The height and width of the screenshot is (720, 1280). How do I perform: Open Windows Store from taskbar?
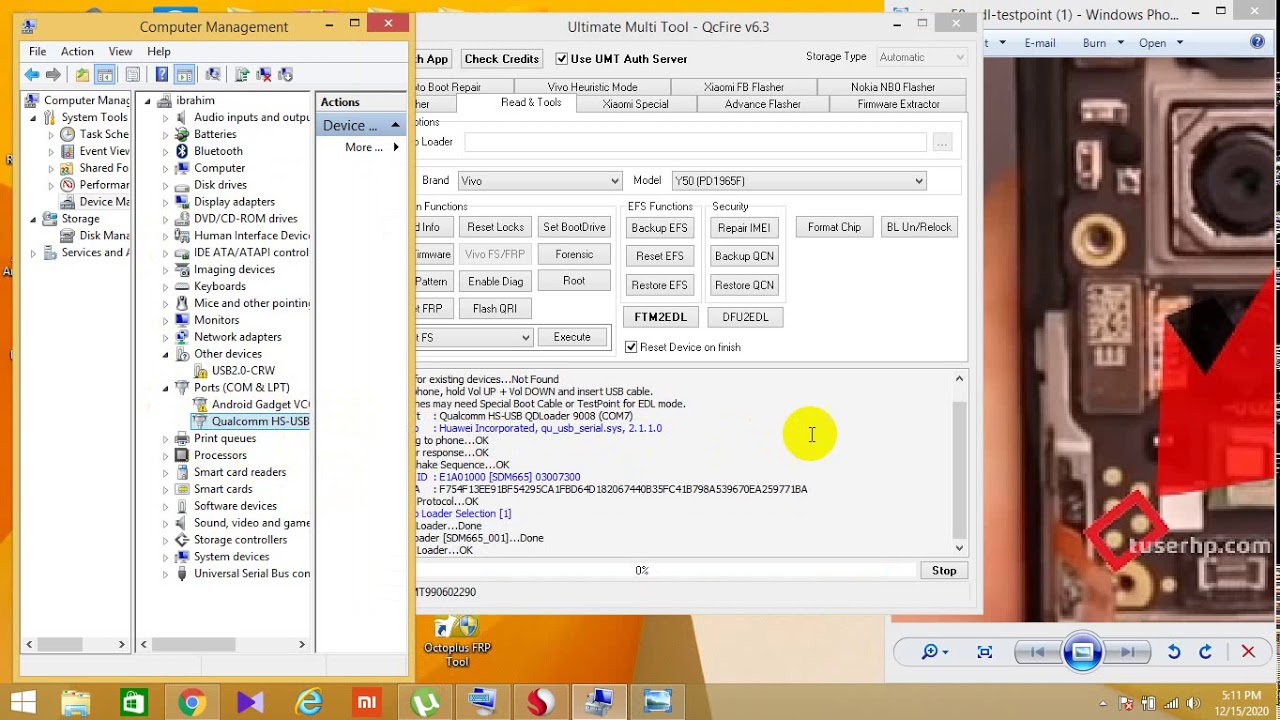132,702
